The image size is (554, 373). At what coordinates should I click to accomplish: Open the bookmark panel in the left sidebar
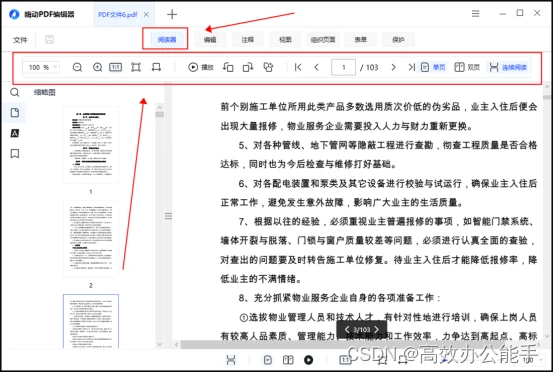click(15, 154)
